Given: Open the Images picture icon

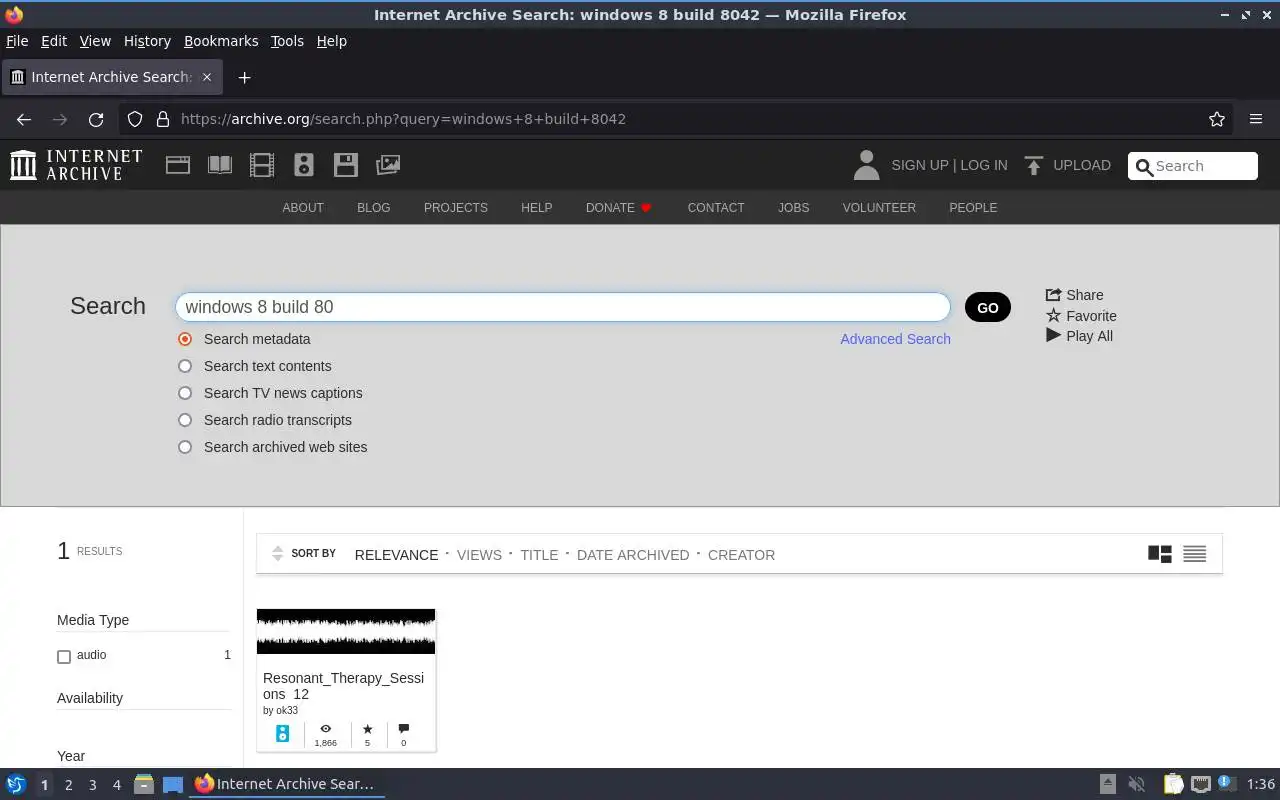Looking at the screenshot, I should [388, 165].
